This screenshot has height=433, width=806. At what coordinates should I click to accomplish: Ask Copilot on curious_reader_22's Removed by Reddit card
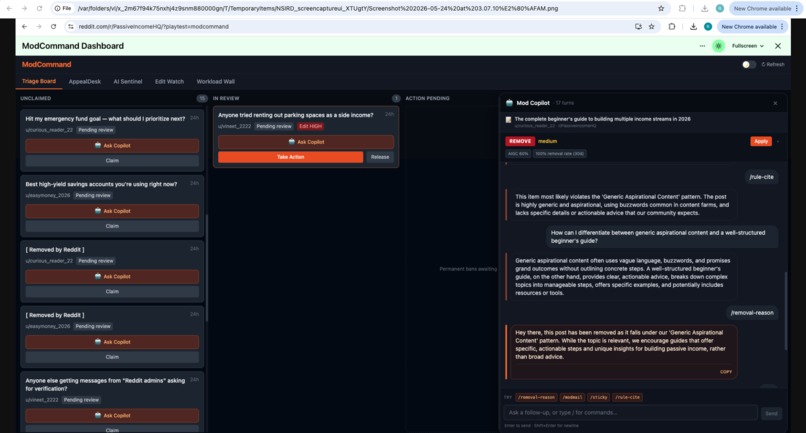click(x=112, y=276)
